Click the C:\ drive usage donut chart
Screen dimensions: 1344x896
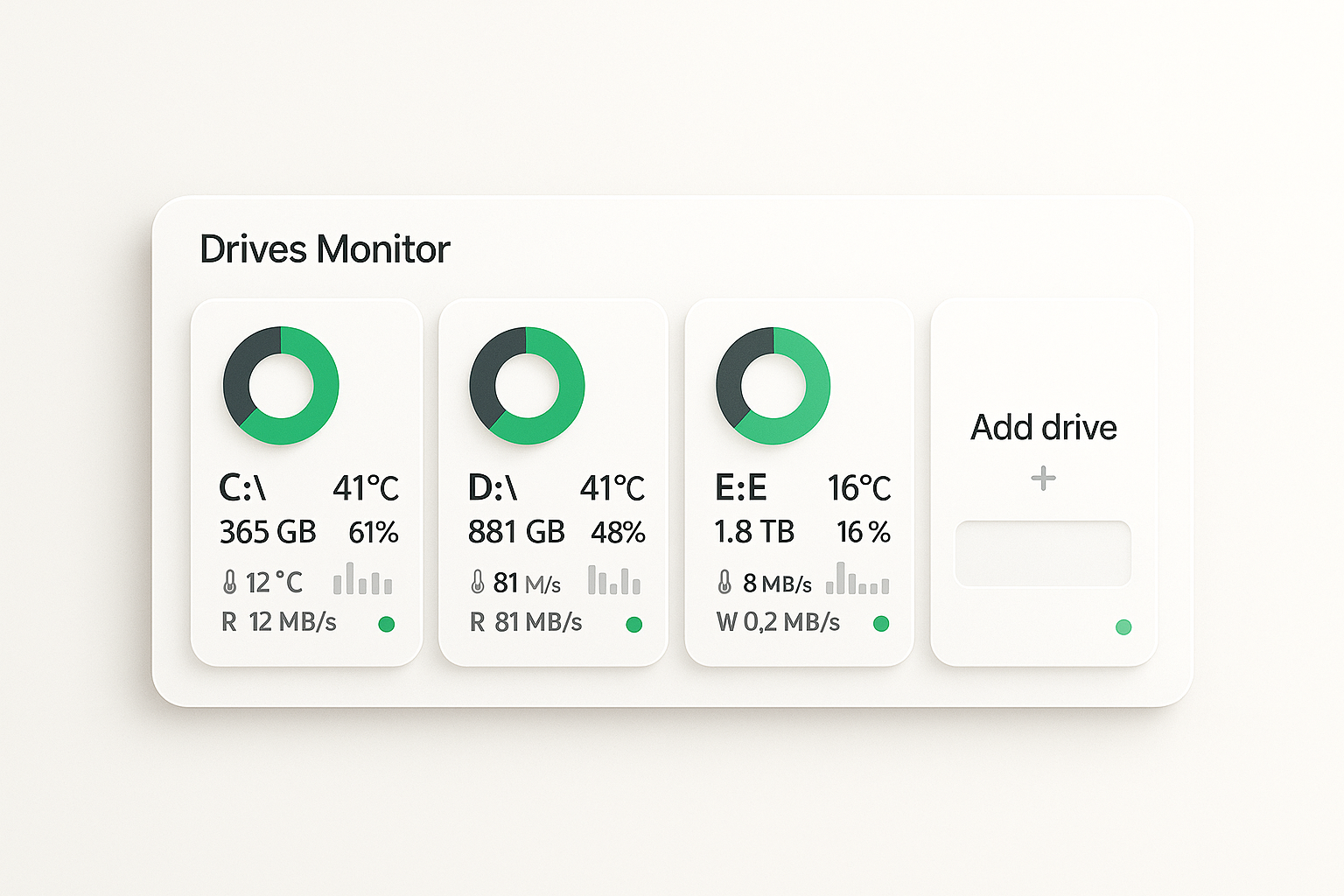[x=281, y=386]
